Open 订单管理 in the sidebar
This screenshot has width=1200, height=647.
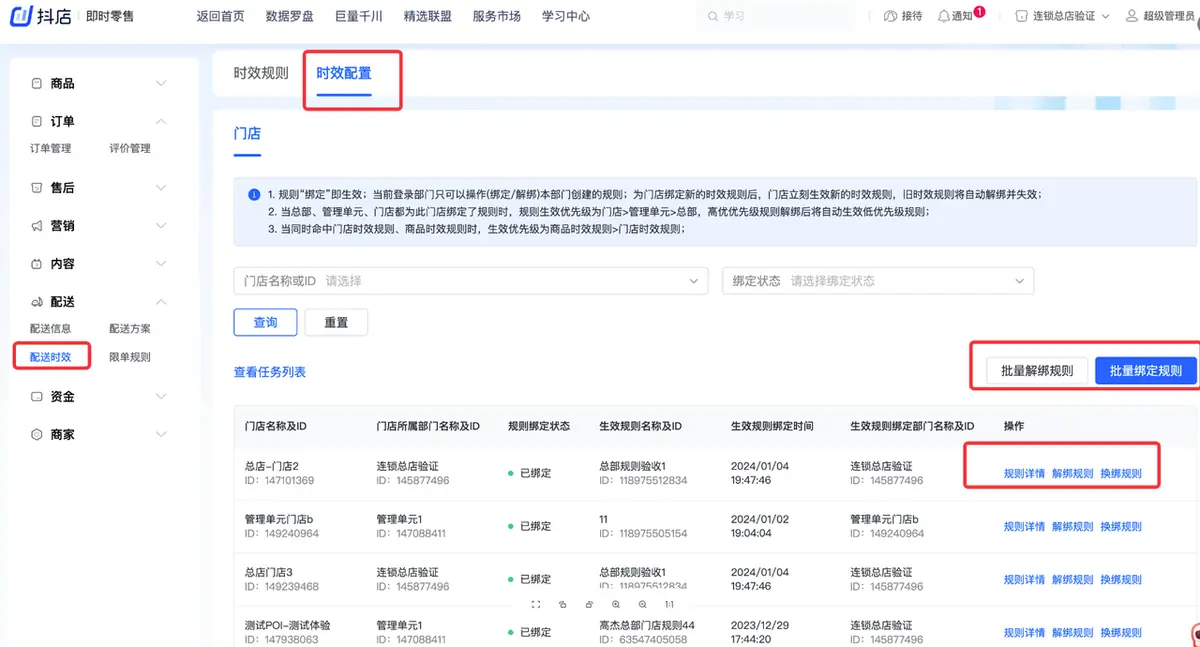[50, 148]
